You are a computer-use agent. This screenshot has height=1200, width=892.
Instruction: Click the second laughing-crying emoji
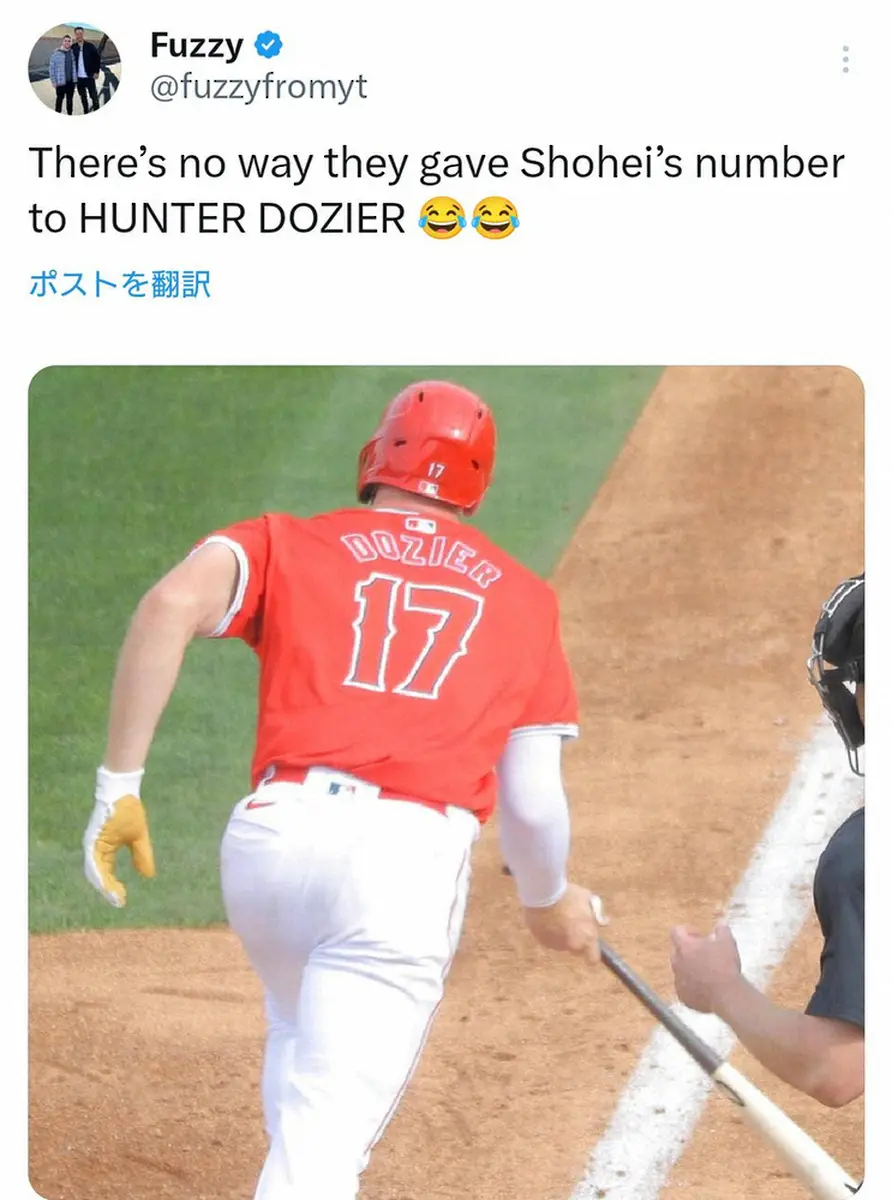coord(496,218)
